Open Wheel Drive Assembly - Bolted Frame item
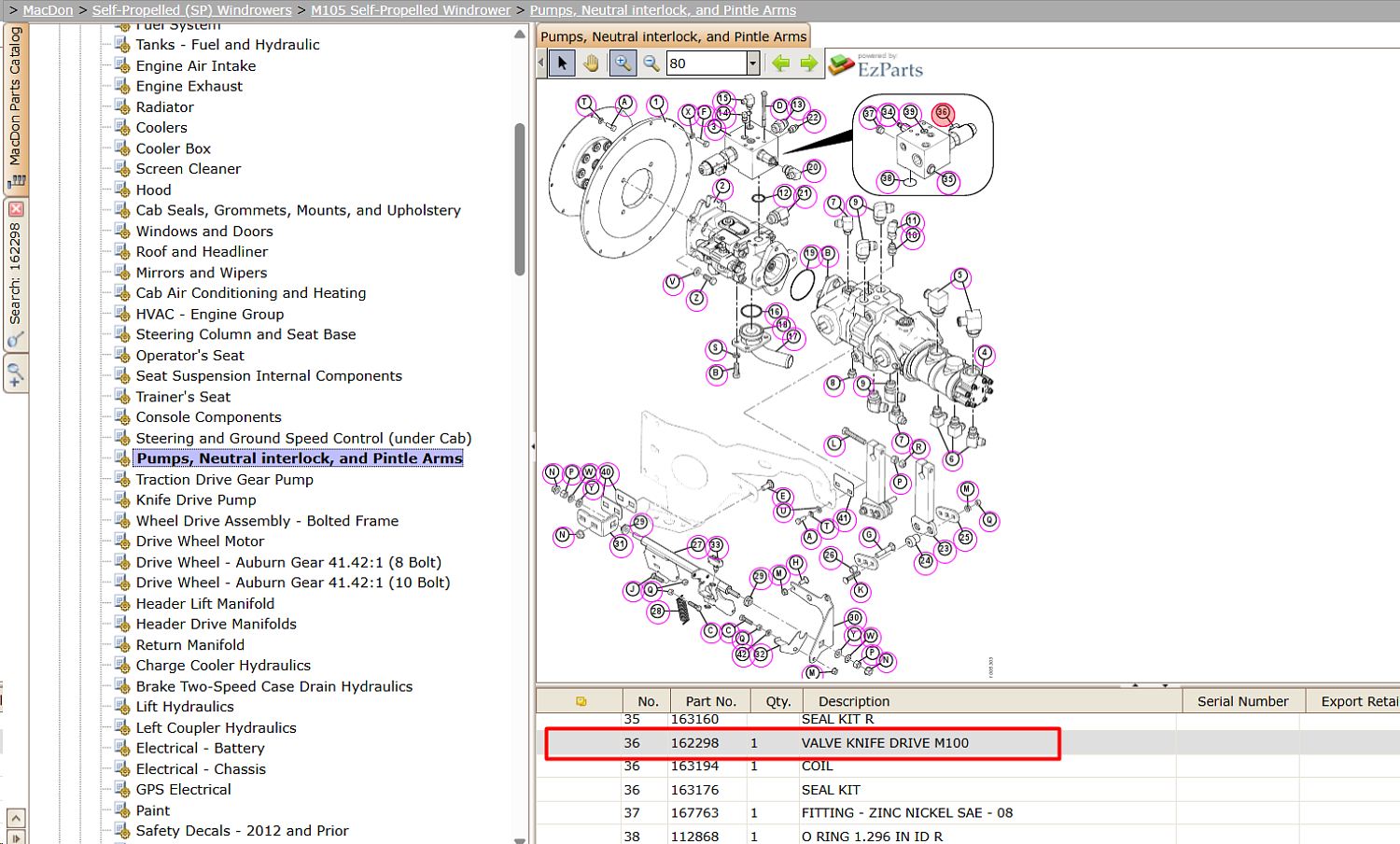The image size is (1400, 844). (x=267, y=521)
